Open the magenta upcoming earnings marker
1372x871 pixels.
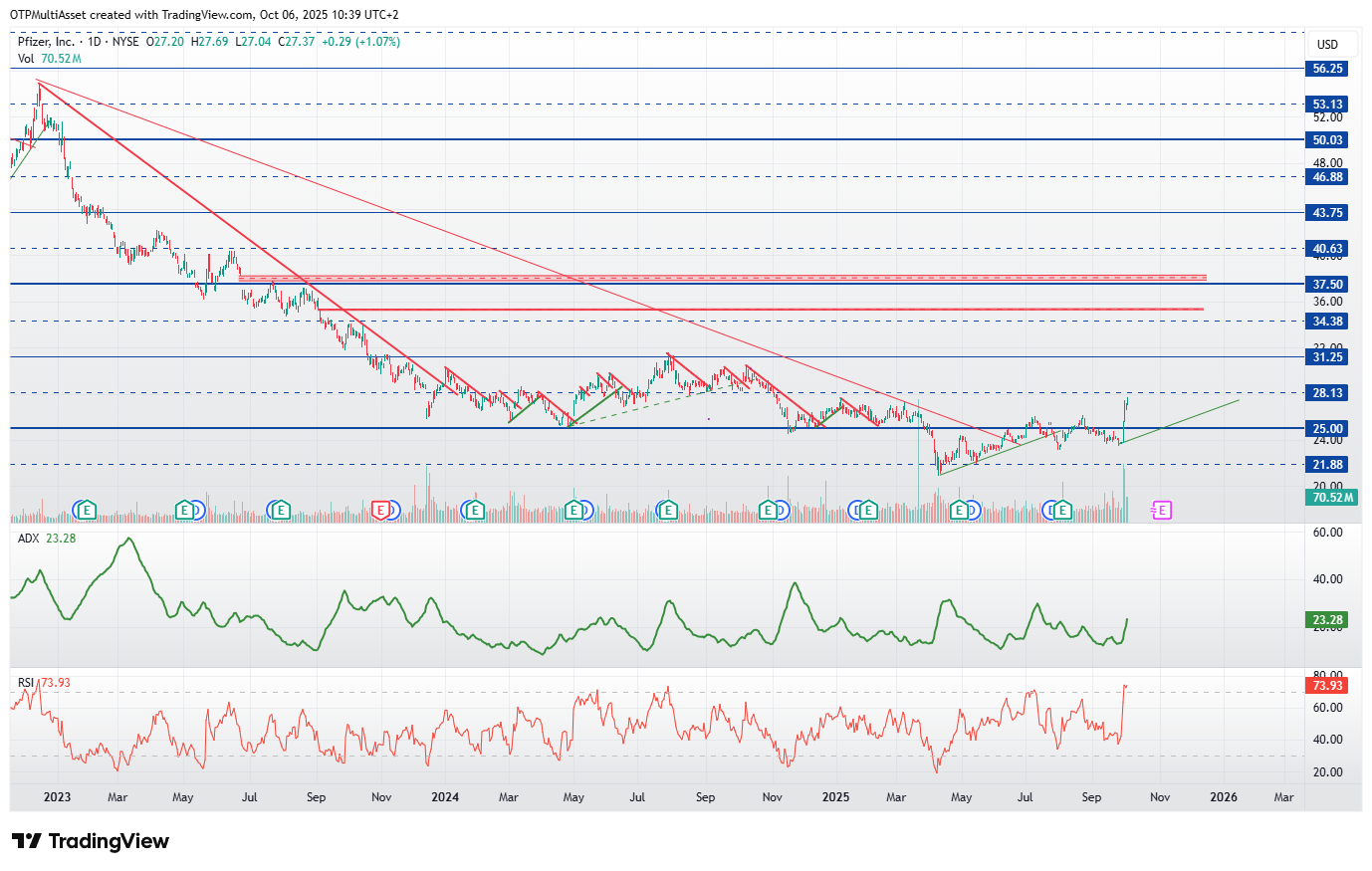(1162, 511)
